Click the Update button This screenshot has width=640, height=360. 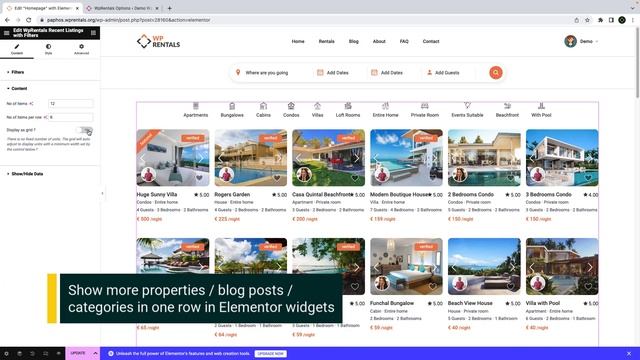point(78,353)
